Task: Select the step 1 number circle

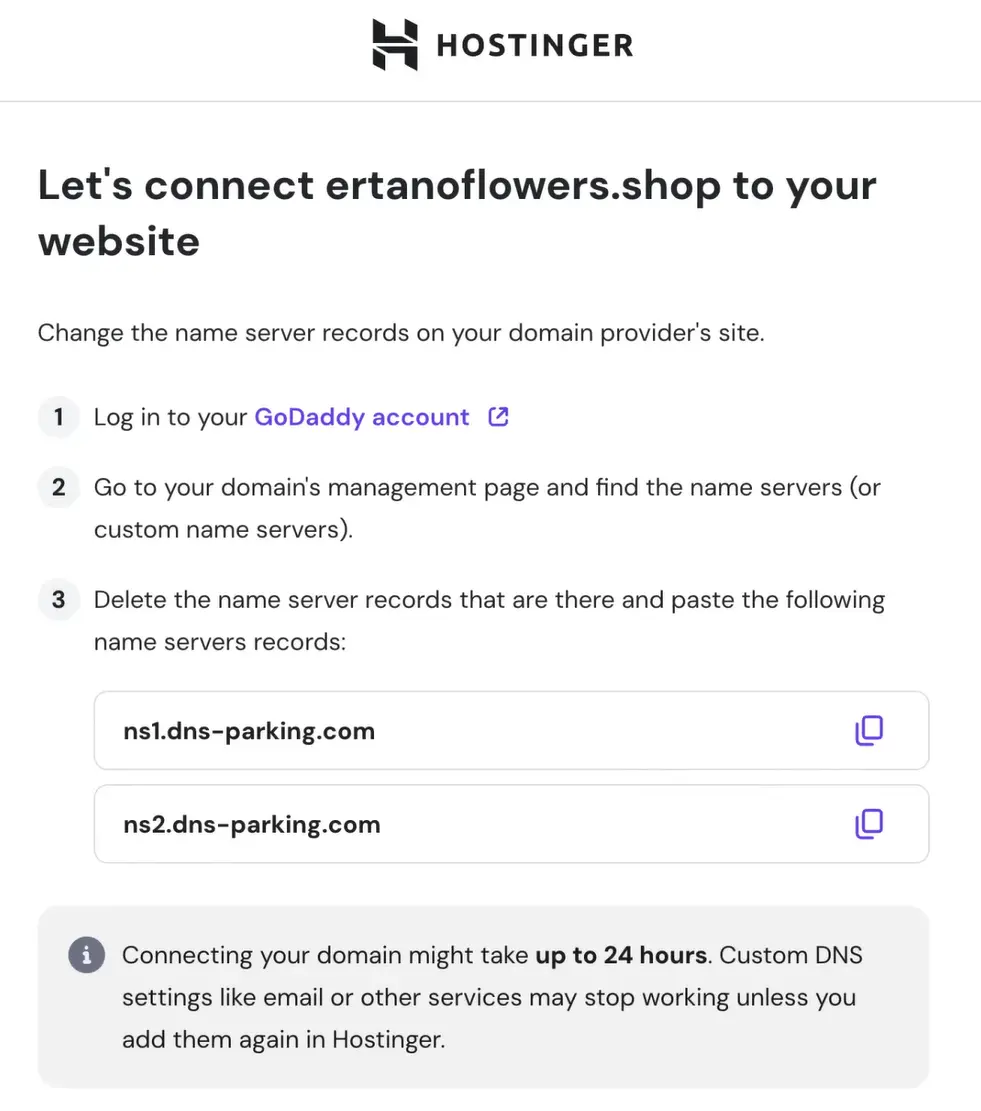Action: [58, 417]
